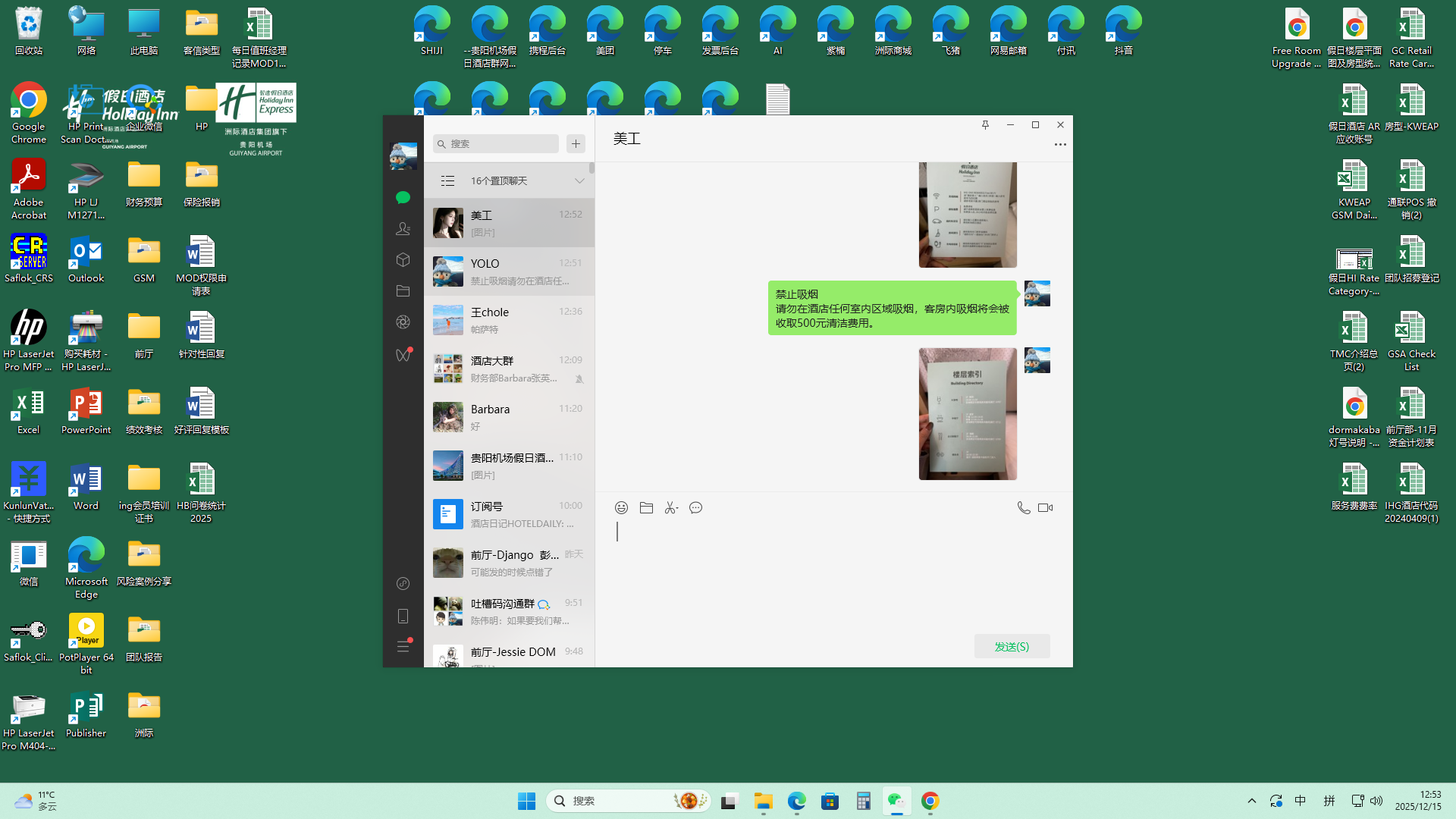Select the YOLO conversation
Screen dimensions: 1456x819
[x=509, y=271]
